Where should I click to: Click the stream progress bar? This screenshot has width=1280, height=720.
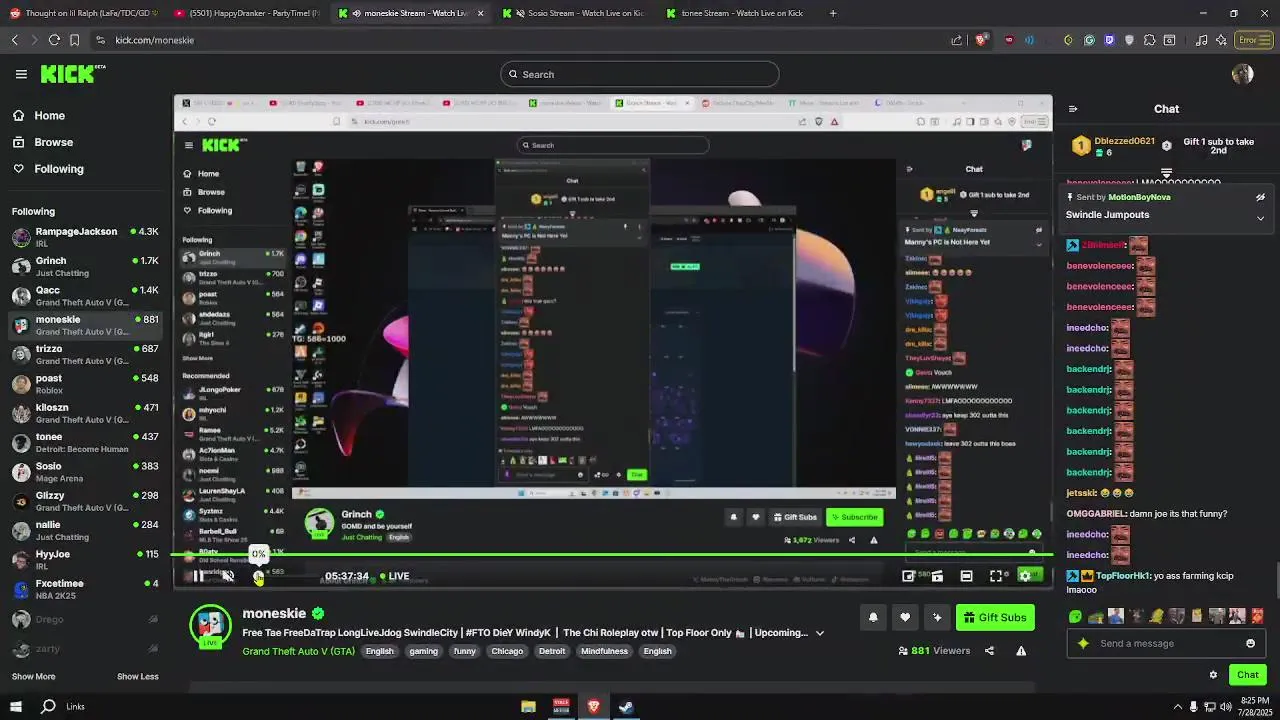pyautogui.click(x=611, y=554)
